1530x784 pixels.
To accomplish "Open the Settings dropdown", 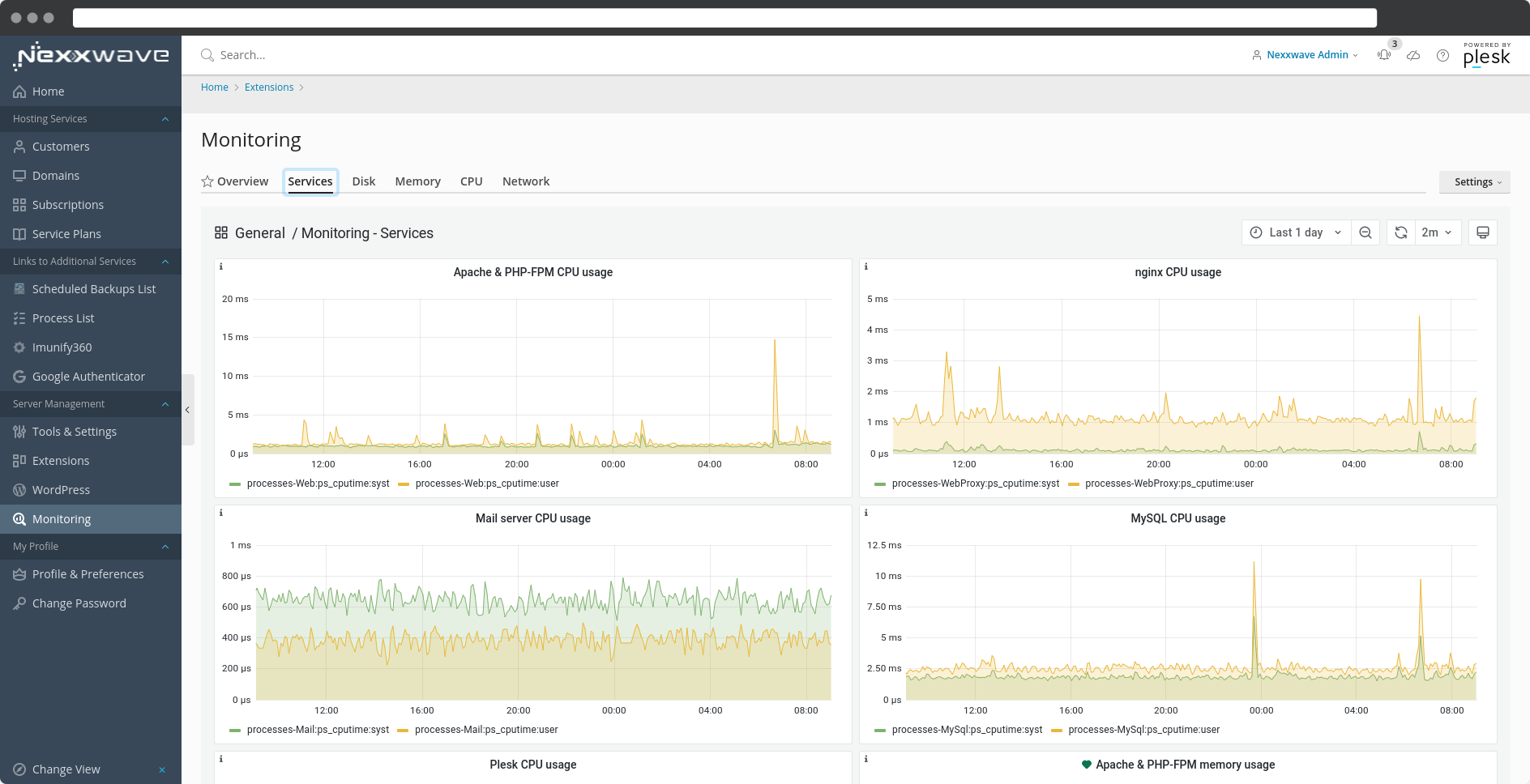I will point(1475,182).
